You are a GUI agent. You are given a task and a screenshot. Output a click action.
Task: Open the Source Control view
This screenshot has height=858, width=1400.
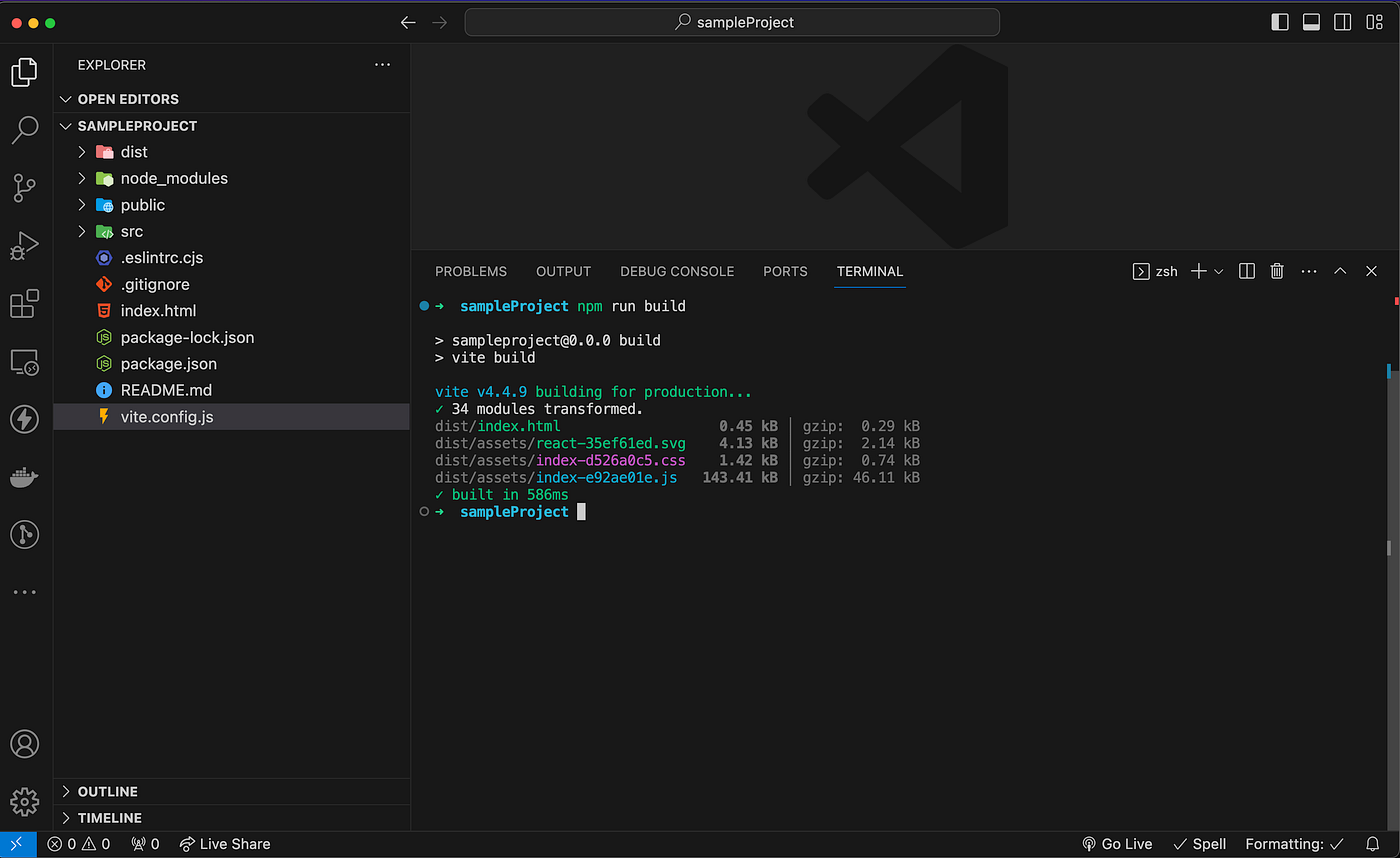pos(25,187)
